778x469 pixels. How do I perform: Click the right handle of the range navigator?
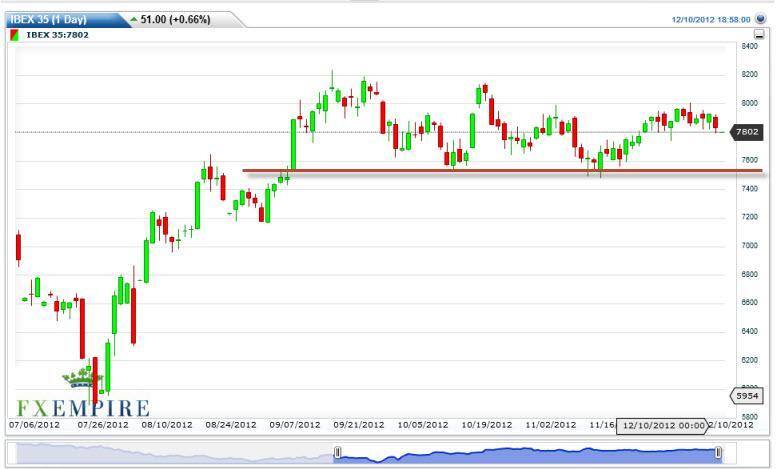coord(718,453)
